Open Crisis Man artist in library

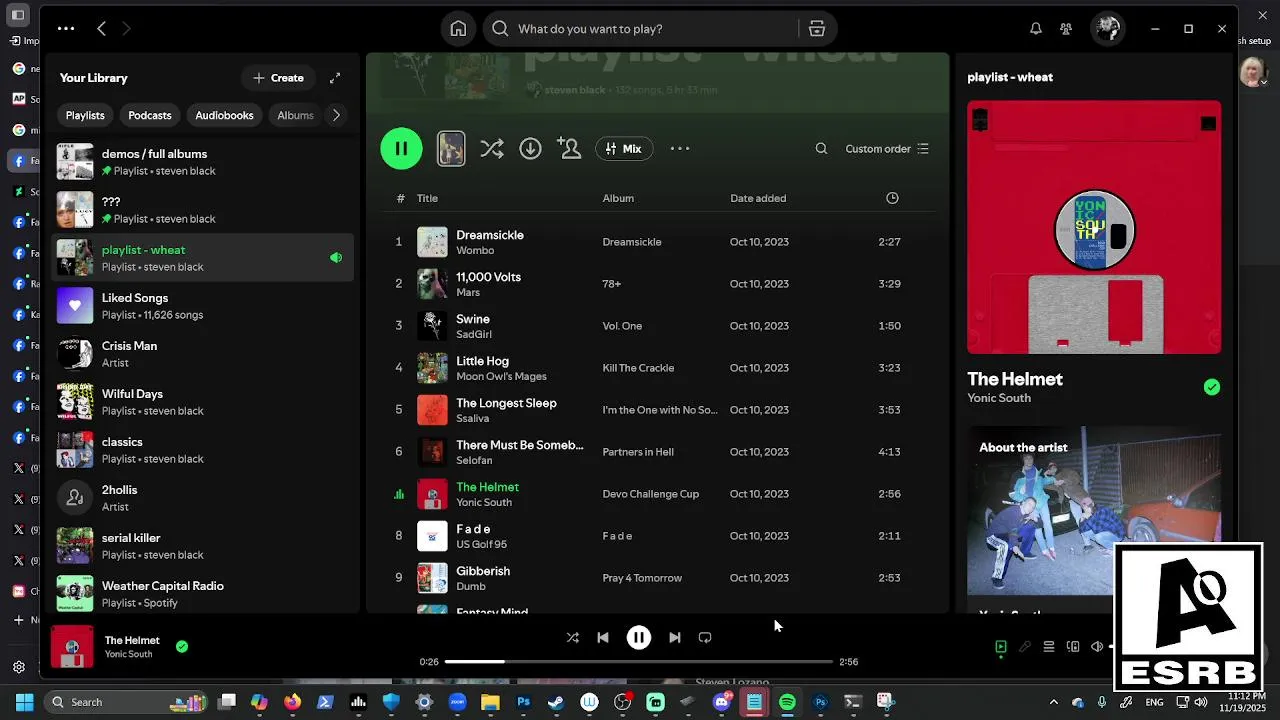pos(203,354)
